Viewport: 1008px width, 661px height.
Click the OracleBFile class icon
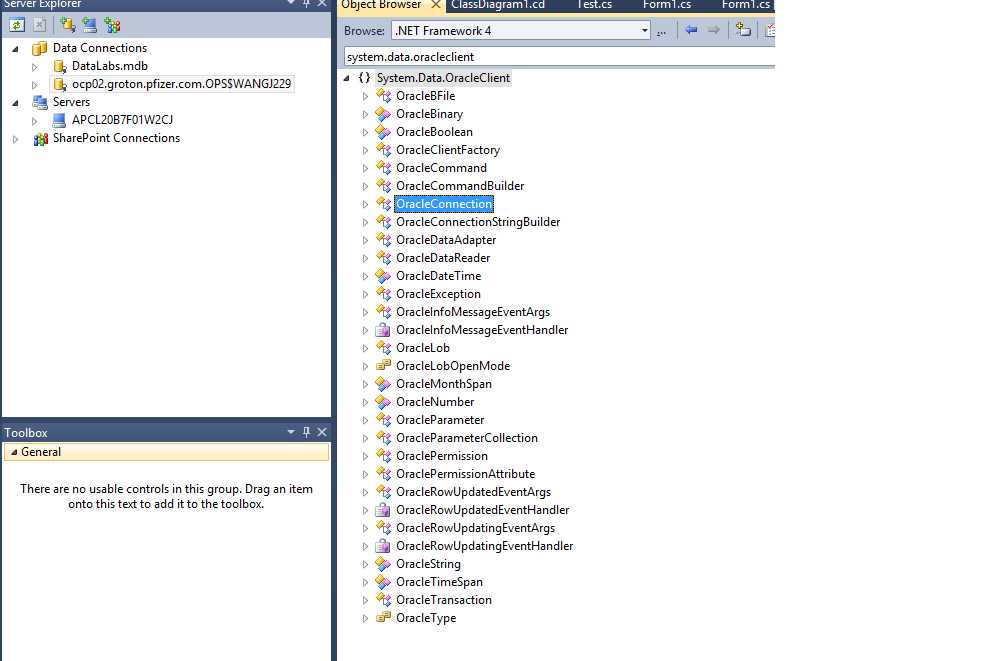pos(383,96)
